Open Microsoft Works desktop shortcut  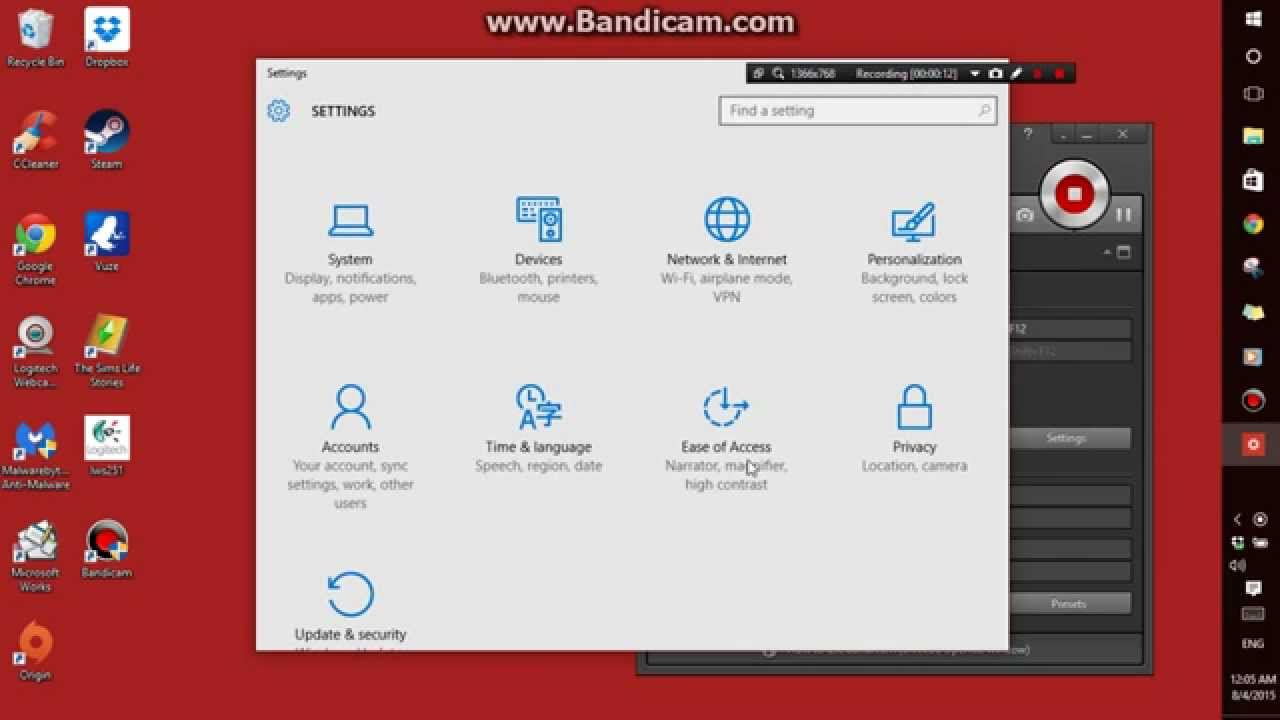pyautogui.click(x=35, y=556)
